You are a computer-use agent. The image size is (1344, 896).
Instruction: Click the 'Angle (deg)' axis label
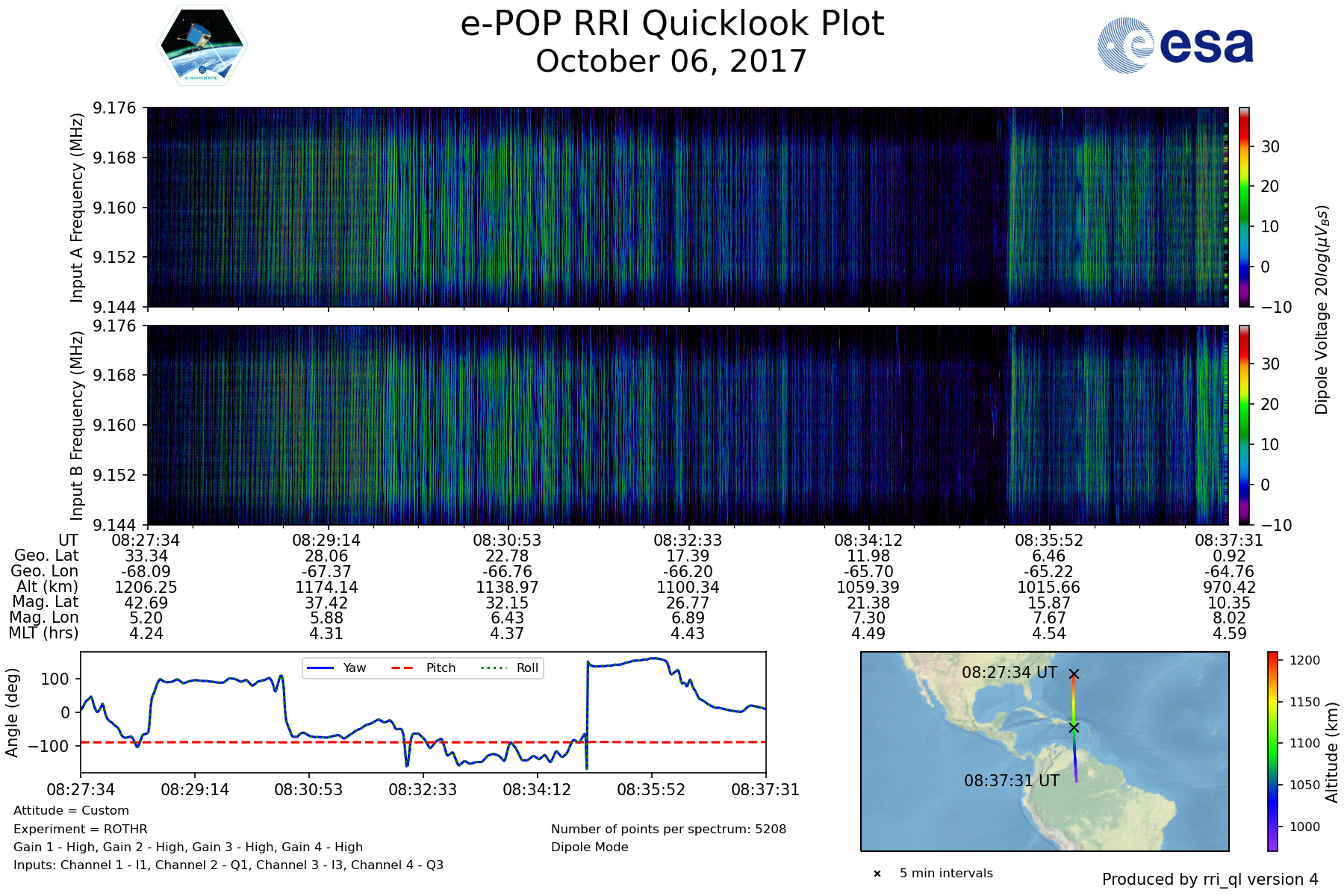pos(13,713)
